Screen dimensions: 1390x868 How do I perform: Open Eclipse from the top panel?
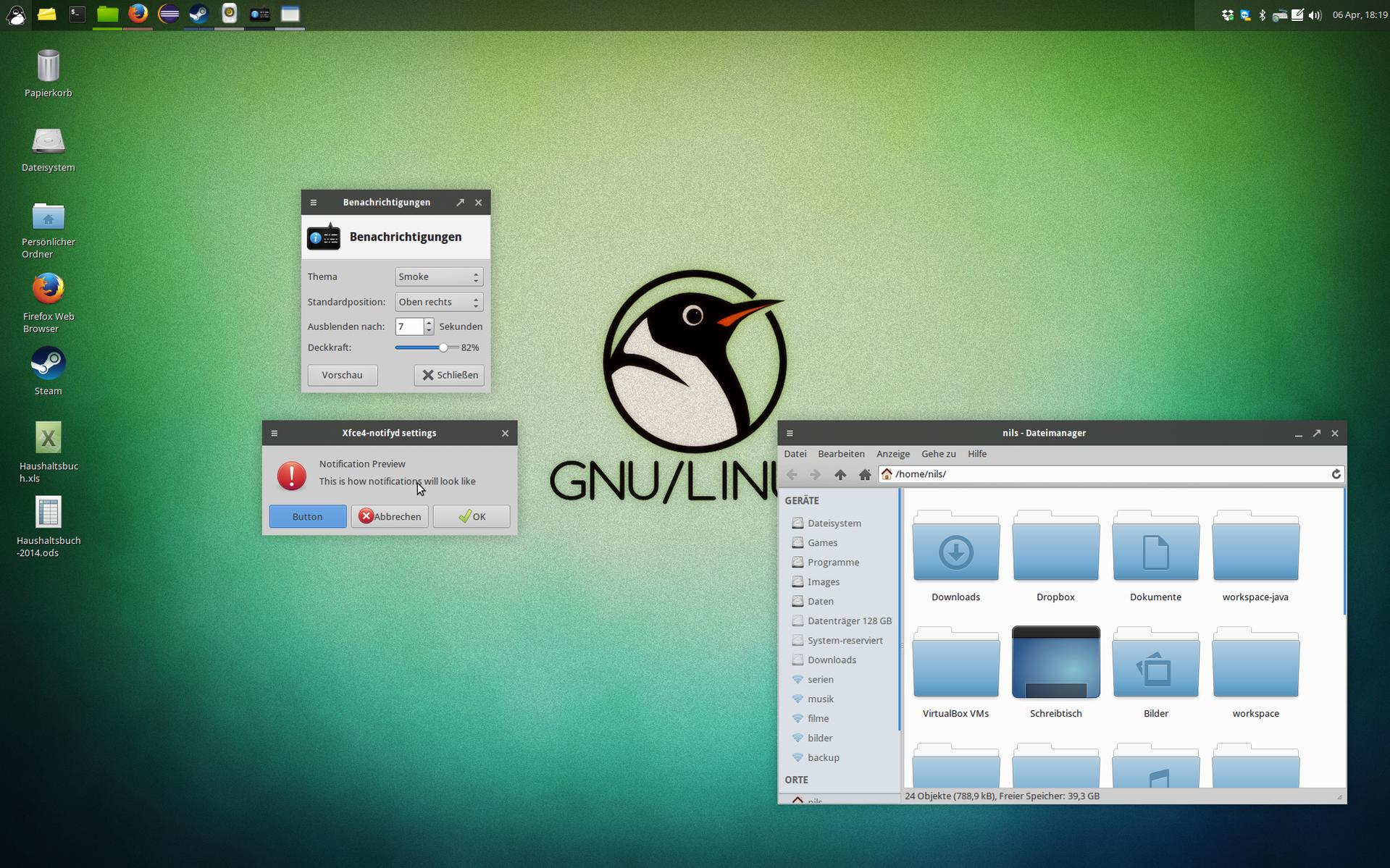[x=169, y=14]
